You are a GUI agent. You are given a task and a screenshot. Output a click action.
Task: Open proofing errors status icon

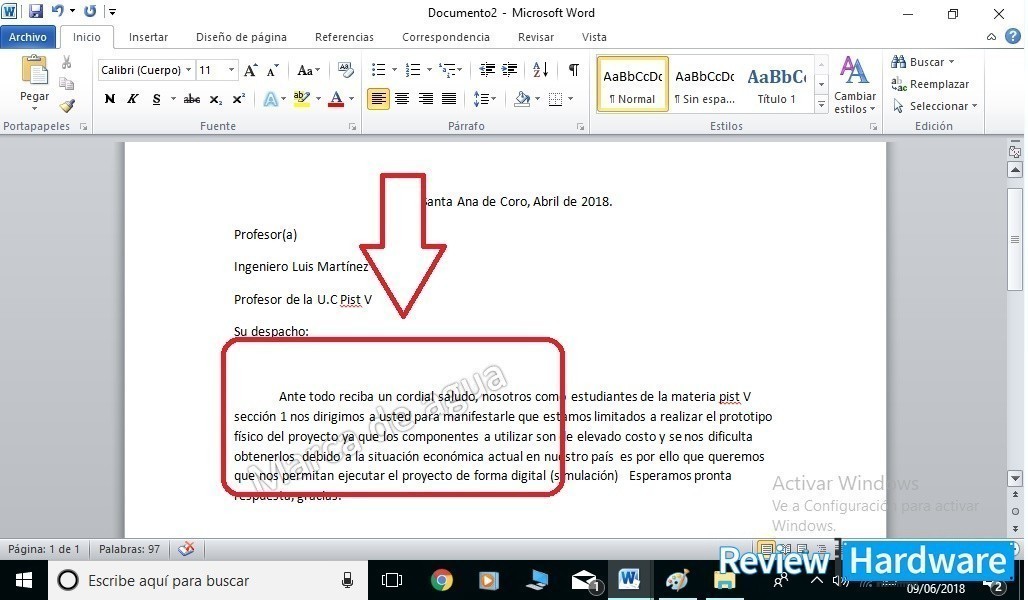point(186,549)
